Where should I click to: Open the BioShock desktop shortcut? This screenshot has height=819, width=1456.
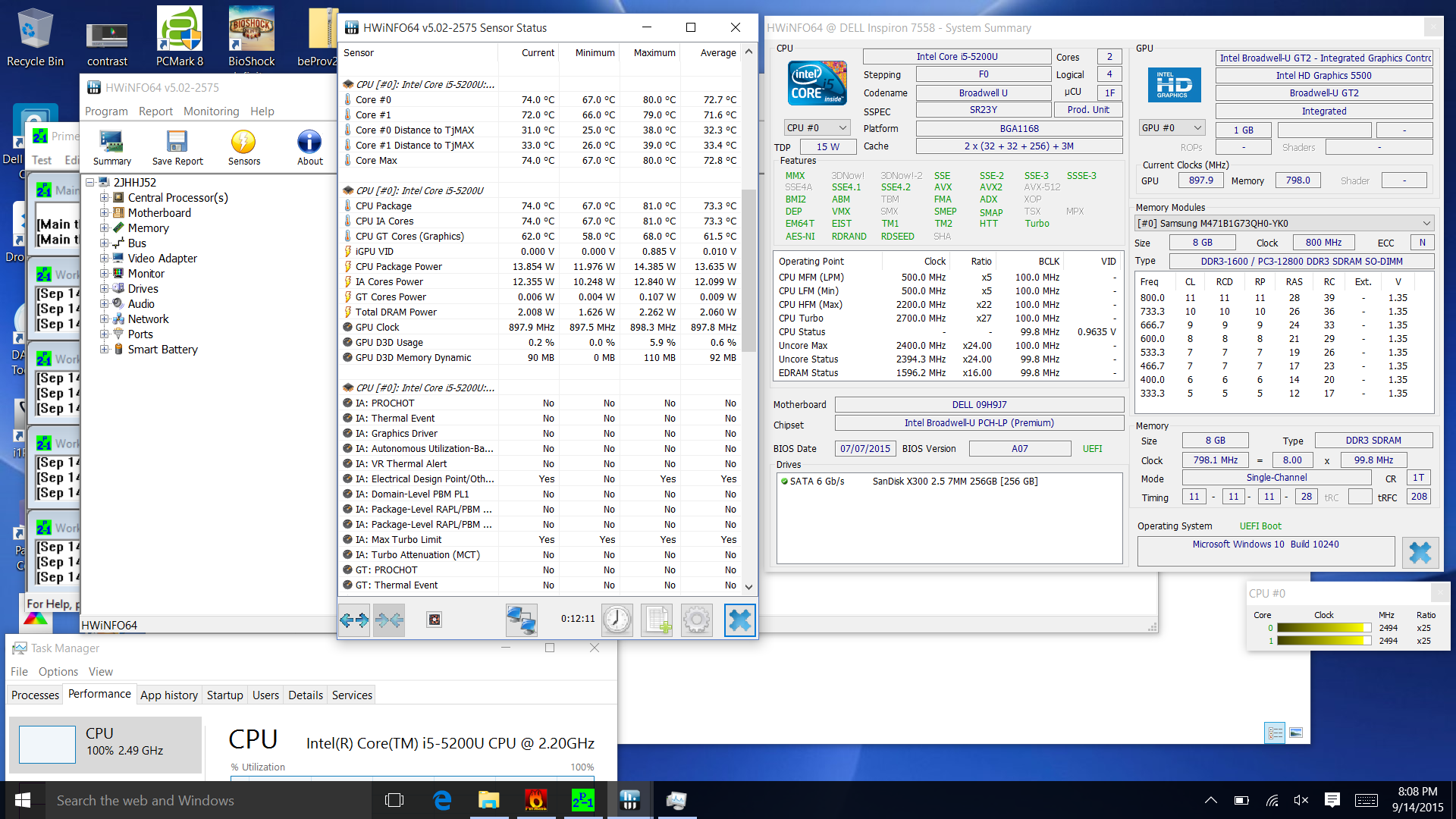[251, 38]
